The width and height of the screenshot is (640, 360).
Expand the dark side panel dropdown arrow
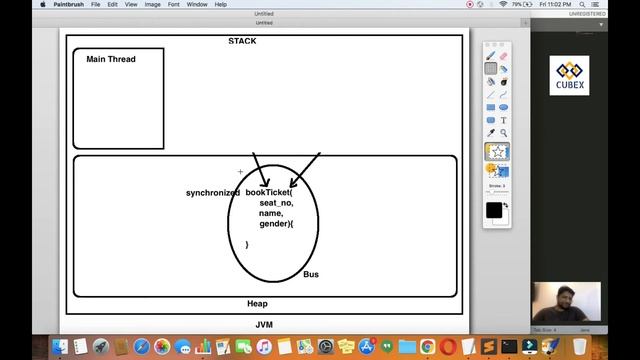click(x=601, y=24)
